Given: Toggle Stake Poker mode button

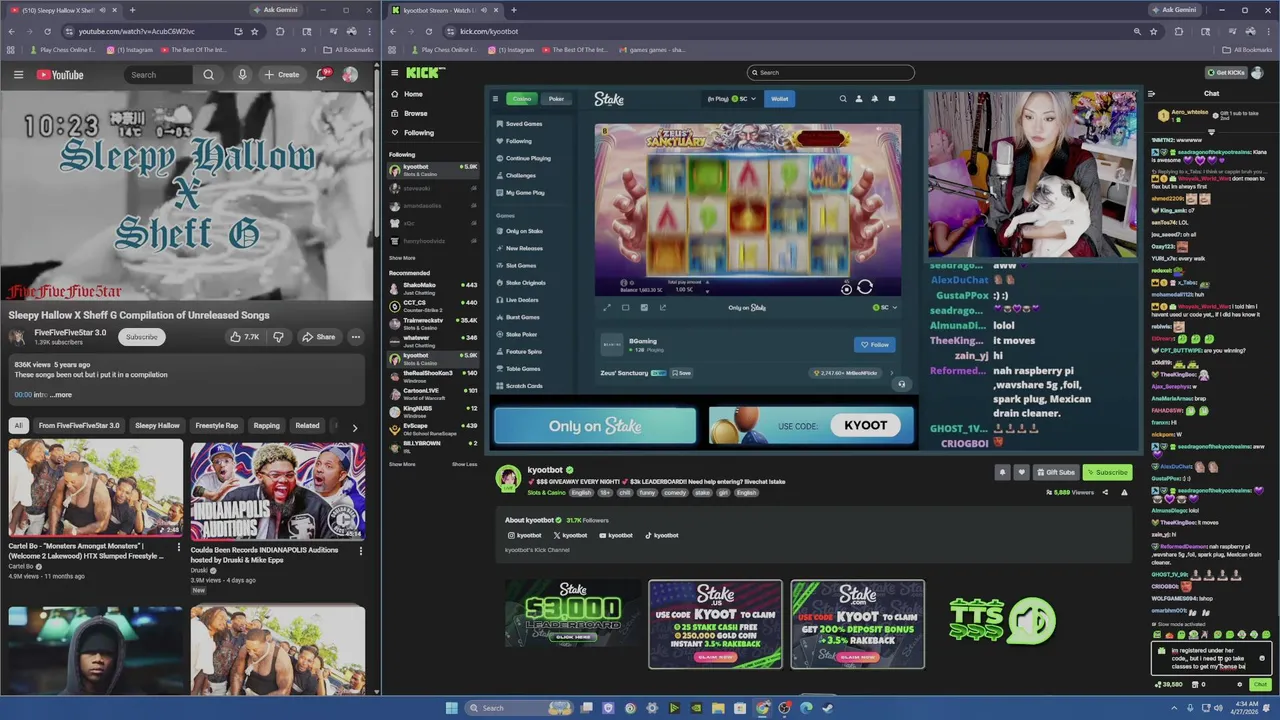Looking at the screenshot, I should 556,99.
